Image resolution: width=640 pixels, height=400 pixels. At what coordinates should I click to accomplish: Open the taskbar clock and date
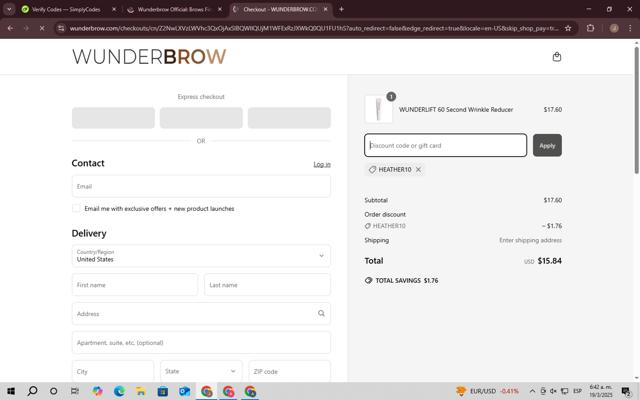601,391
